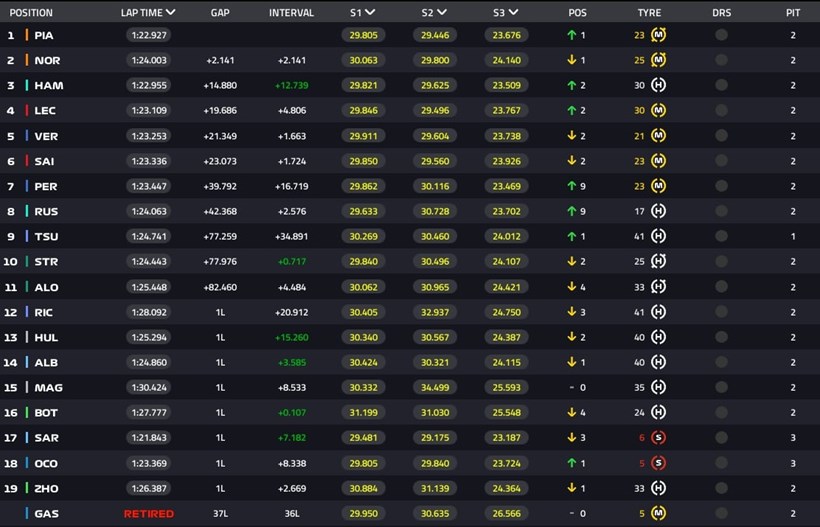This screenshot has height=527, width=820.
Task: Click the DRS indicator for GAS
Action: coord(721,513)
